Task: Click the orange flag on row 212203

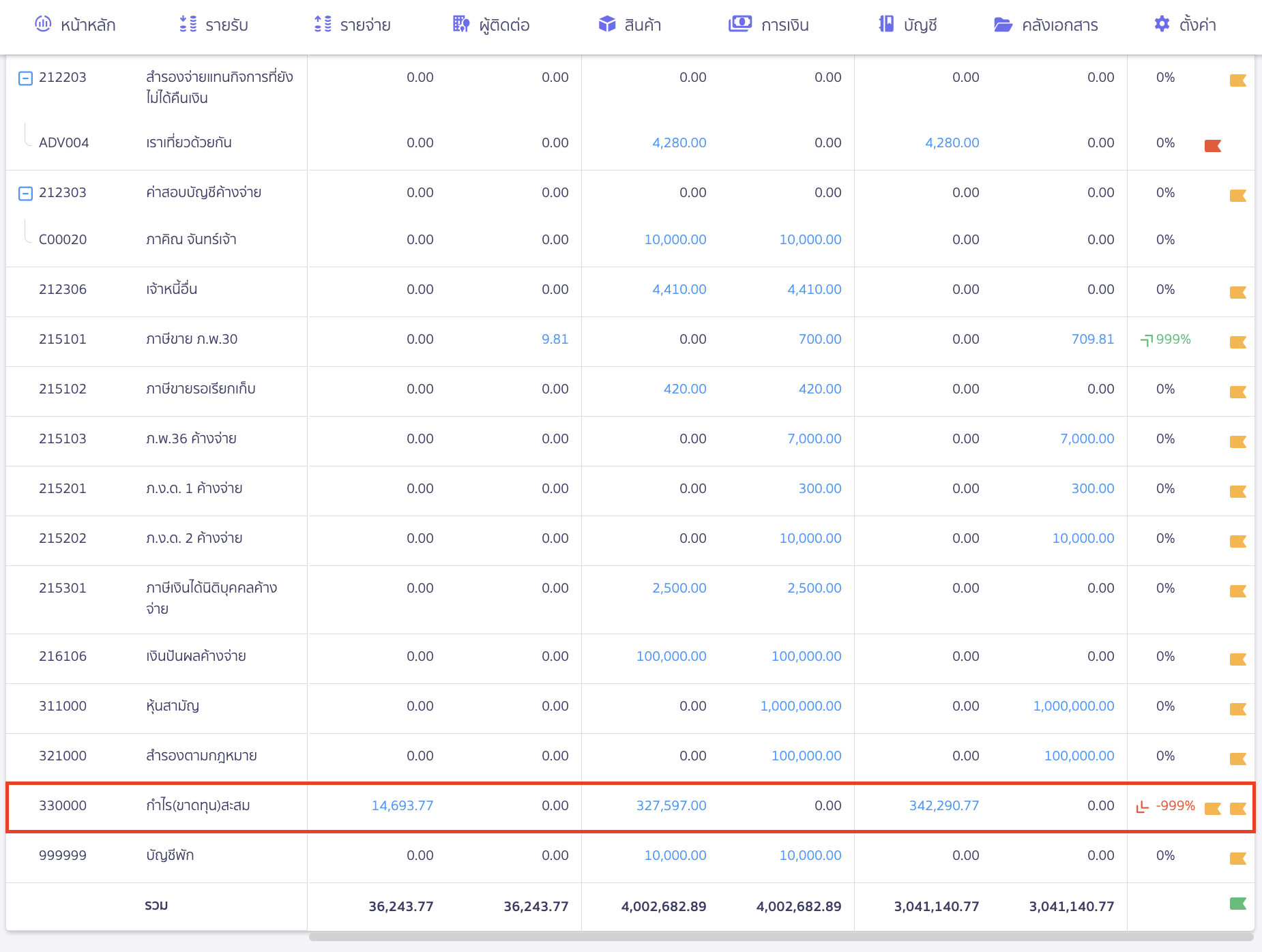Action: pyautogui.click(x=1237, y=80)
